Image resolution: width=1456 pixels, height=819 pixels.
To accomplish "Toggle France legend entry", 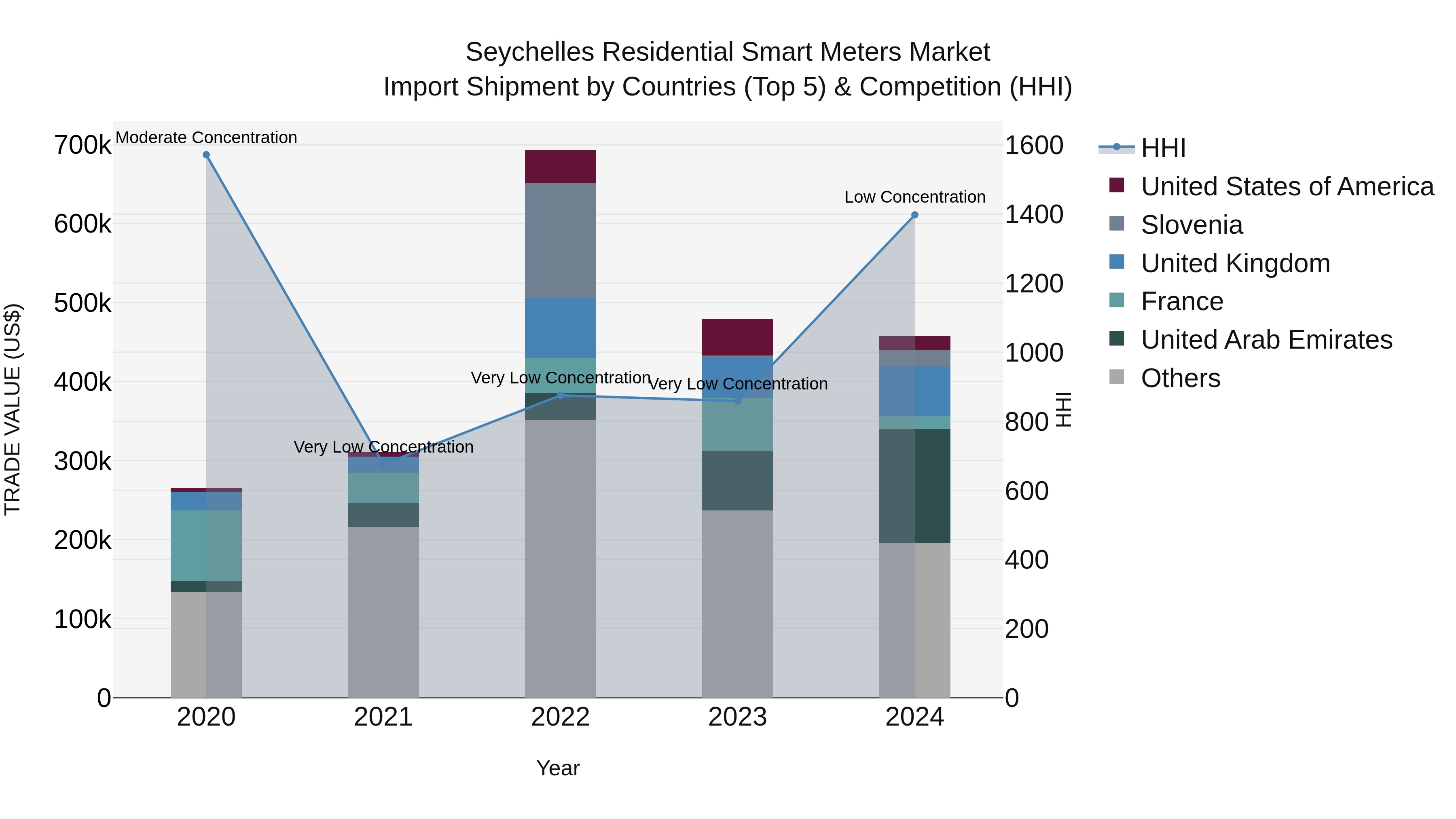I will pos(1166,301).
